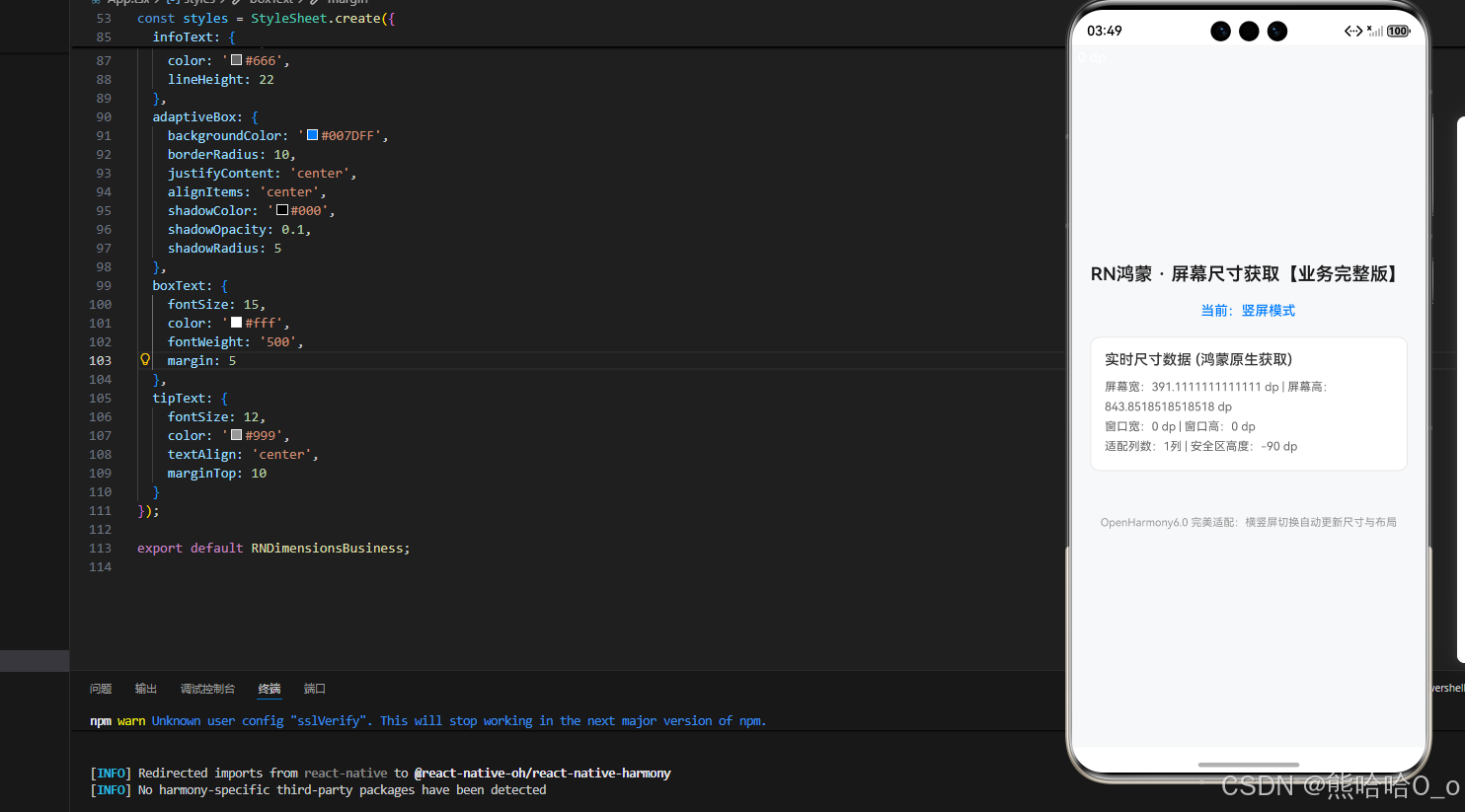Click the 'borderRadius: 10' line
This screenshot has width=1465, height=812.
coord(231,154)
